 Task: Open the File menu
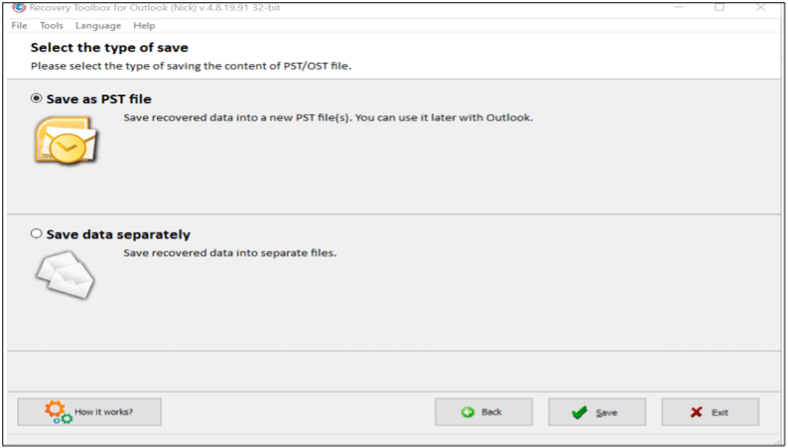(19, 25)
